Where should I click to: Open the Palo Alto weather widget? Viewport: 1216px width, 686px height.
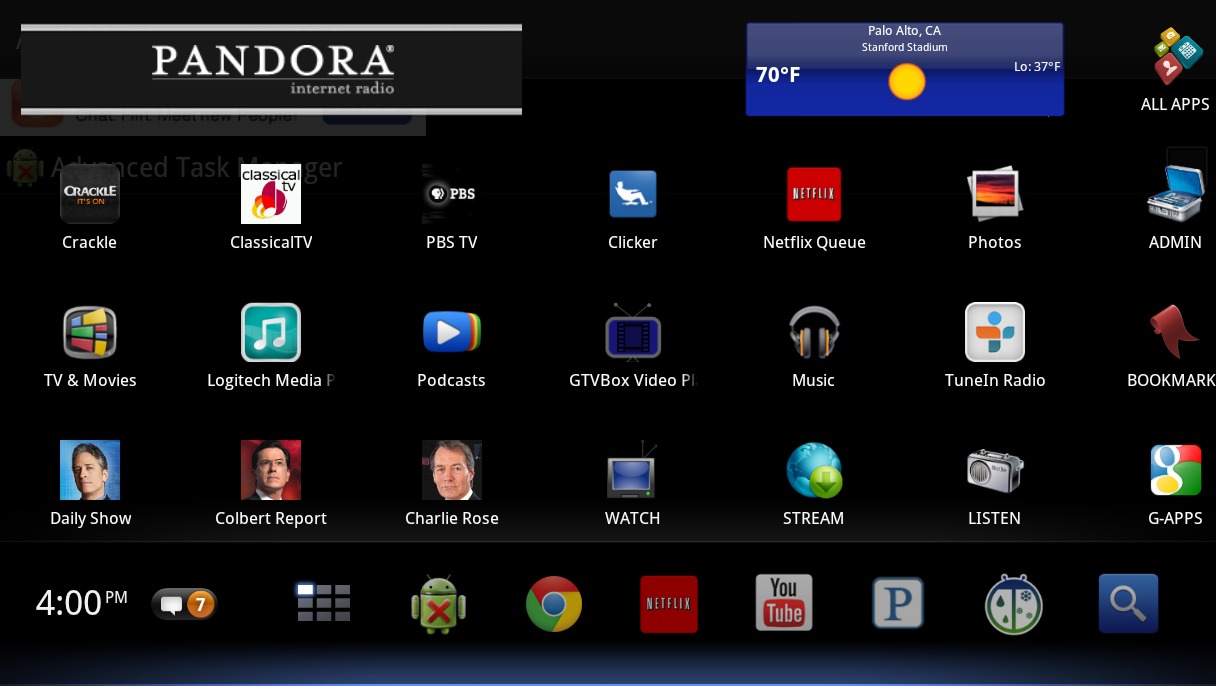tap(904, 69)
